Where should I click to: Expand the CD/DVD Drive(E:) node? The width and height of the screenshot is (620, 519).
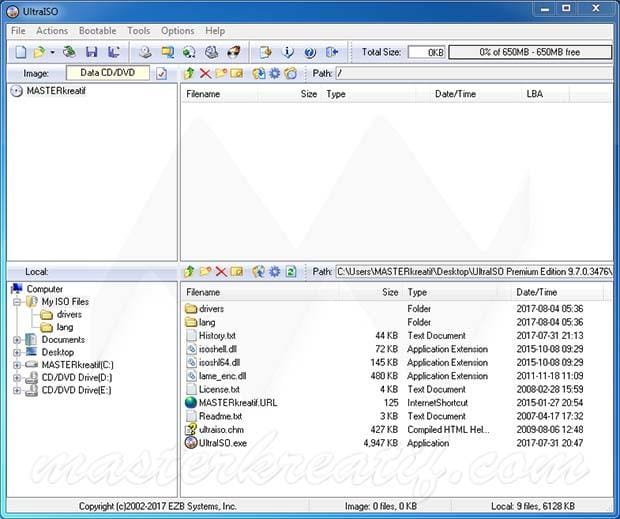[17, 391]
